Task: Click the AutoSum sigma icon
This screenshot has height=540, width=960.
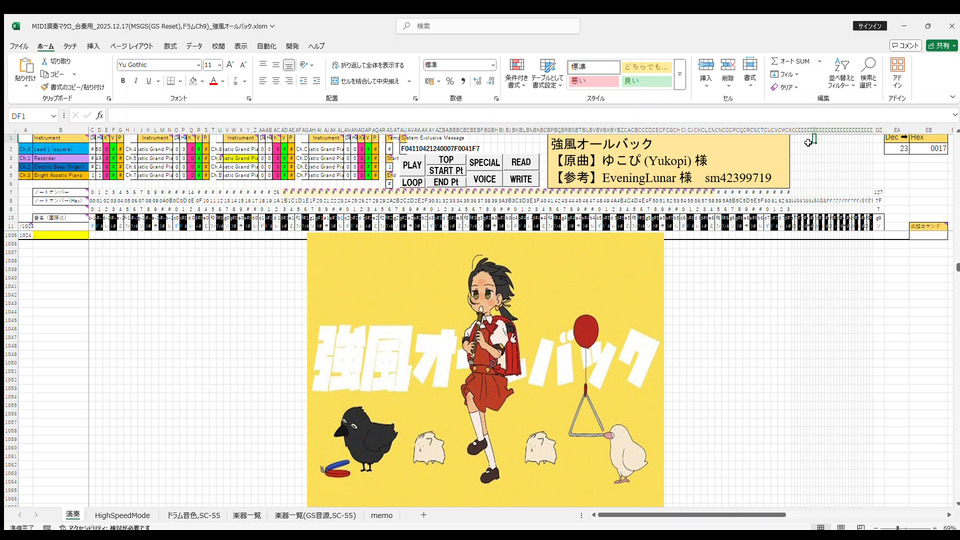Action: coord(774,61)
